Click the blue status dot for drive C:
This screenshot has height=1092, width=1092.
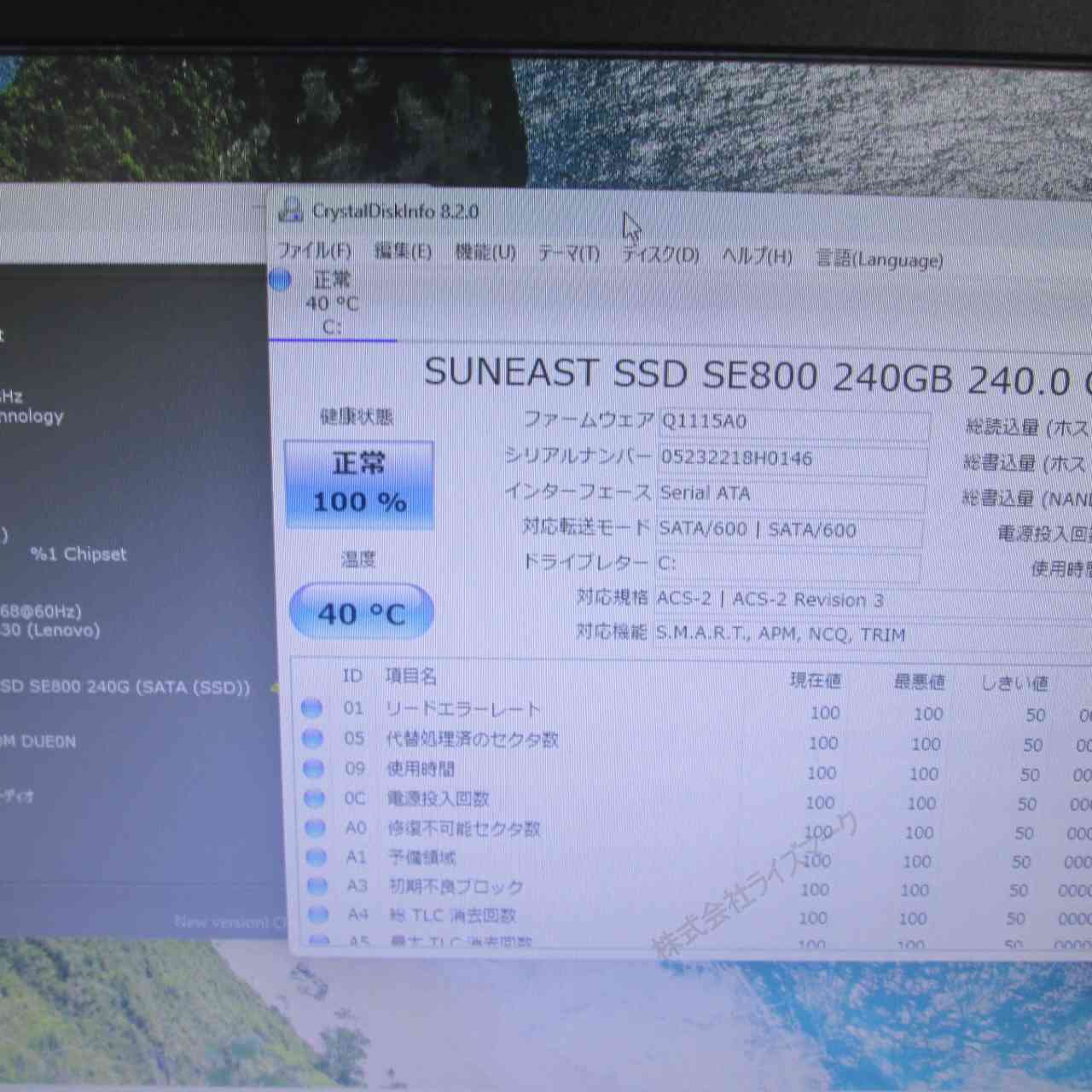tap(281, 280)
